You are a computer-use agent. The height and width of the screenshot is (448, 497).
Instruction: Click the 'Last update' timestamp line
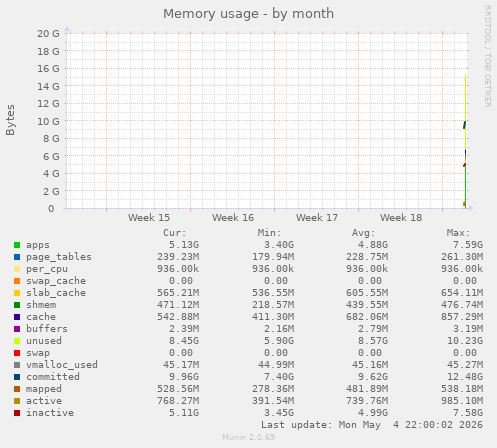click(372, 425)
